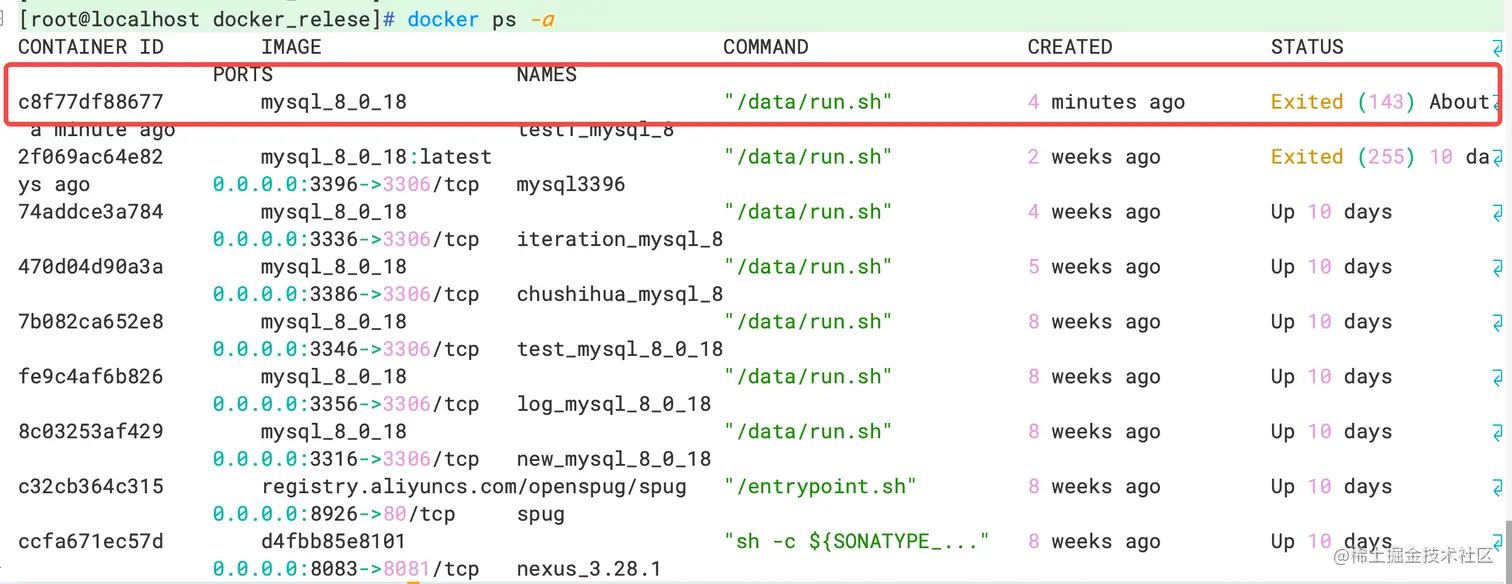This screenshot has width=1512, height=584.
Task: Click the COMMAND column header
Action: 766,47
